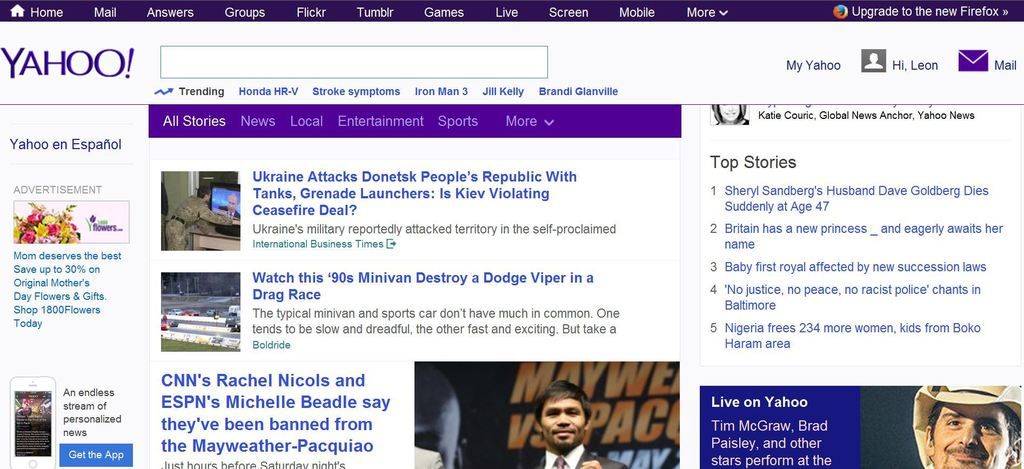Click the Boldride source link
Screen dimensions: 1024x469
(x=272, y=345)
